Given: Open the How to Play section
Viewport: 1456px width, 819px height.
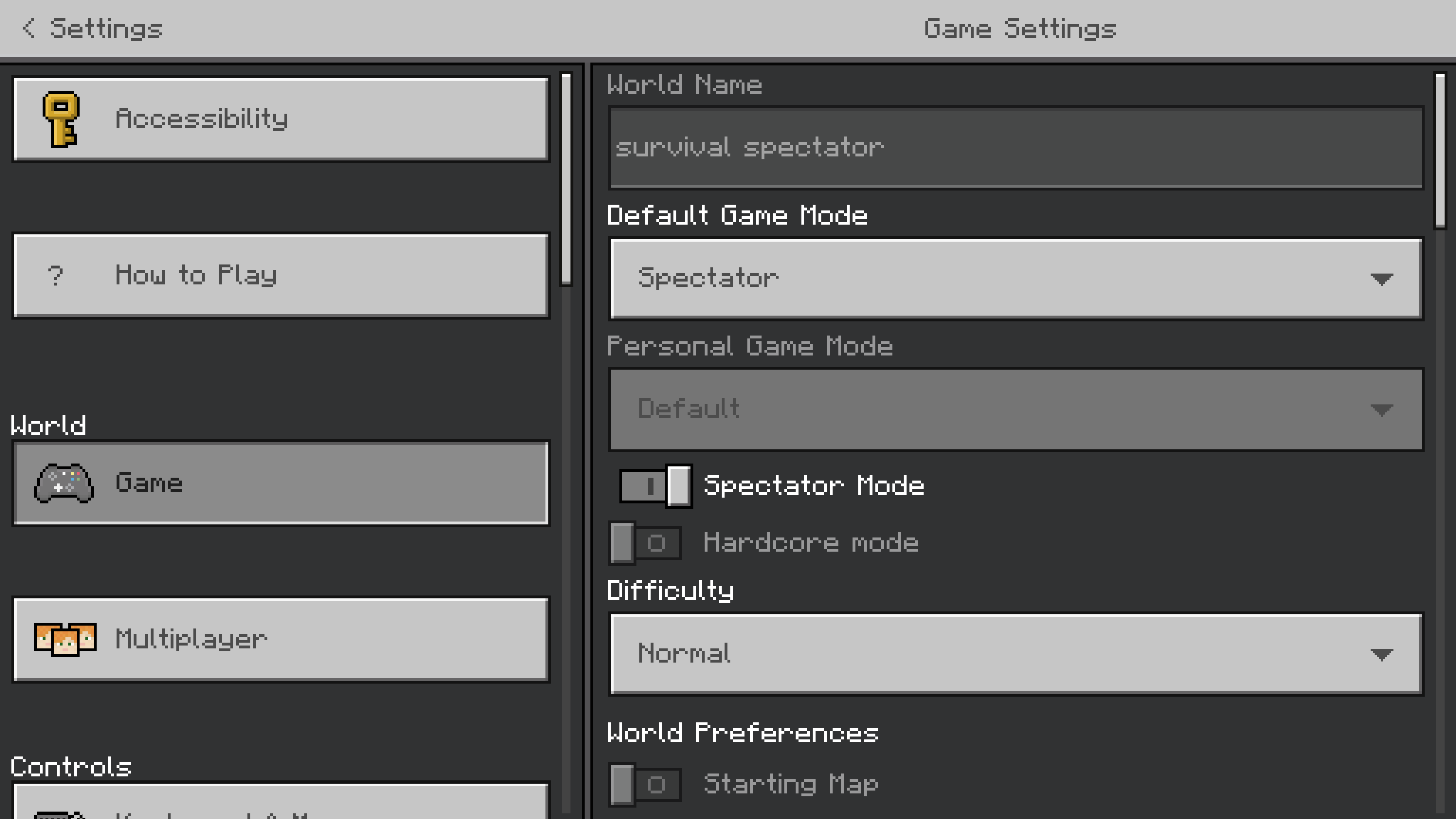Looking at the screenshot, I should pyautogui.click(x=281, y=276).
